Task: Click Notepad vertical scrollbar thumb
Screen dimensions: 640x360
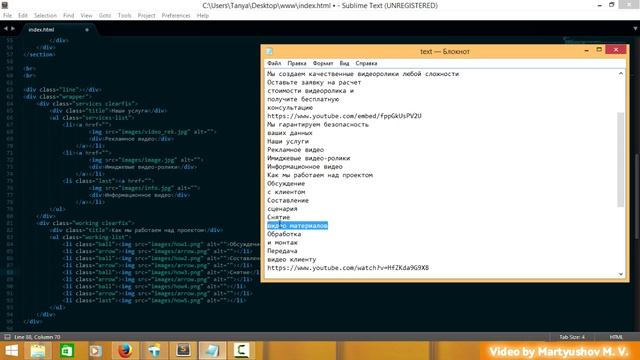Action: [x=621, y=159]
